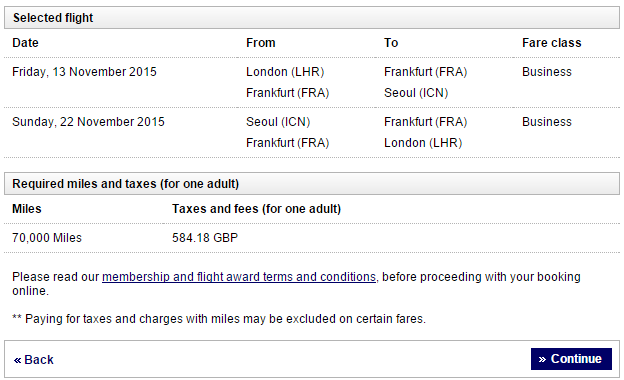Image resolution: width=624 pixels, height=380 pixels.
Task: Click the To column header
Action: coord(391,43)
